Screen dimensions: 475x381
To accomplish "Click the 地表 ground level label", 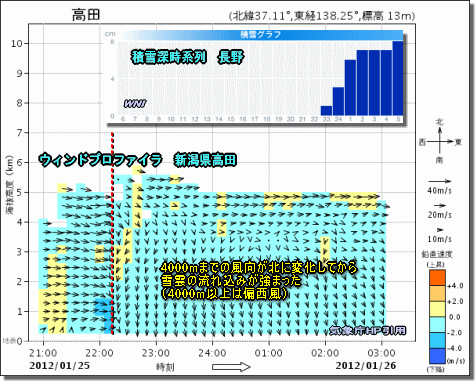I will pyautogui.click(x=9, y=341).
